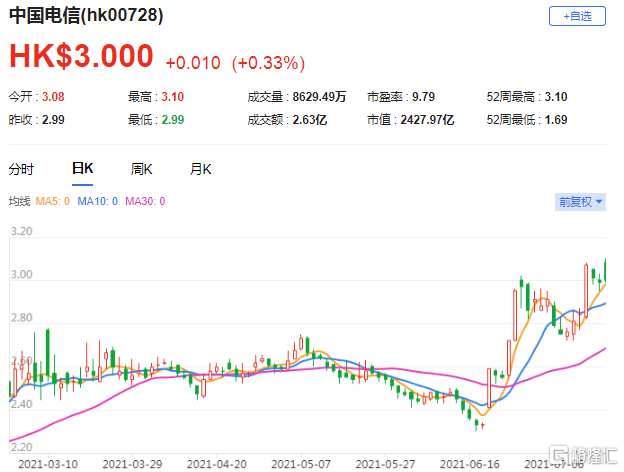
Task: Click the 2.20 price axis label
Action: click(x=21, y=447)
